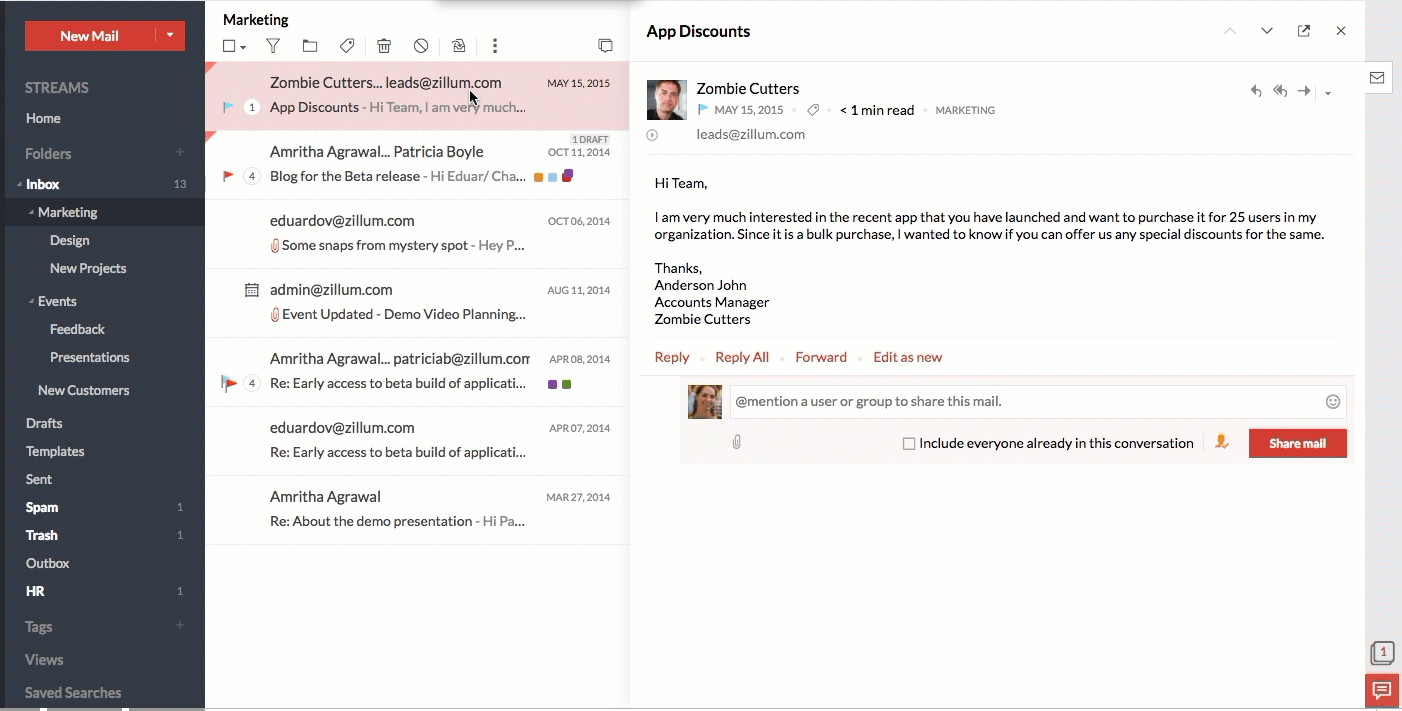The image size is (1402, 711).
Task: Go to the Drafts folder
Action: point(44,423)
